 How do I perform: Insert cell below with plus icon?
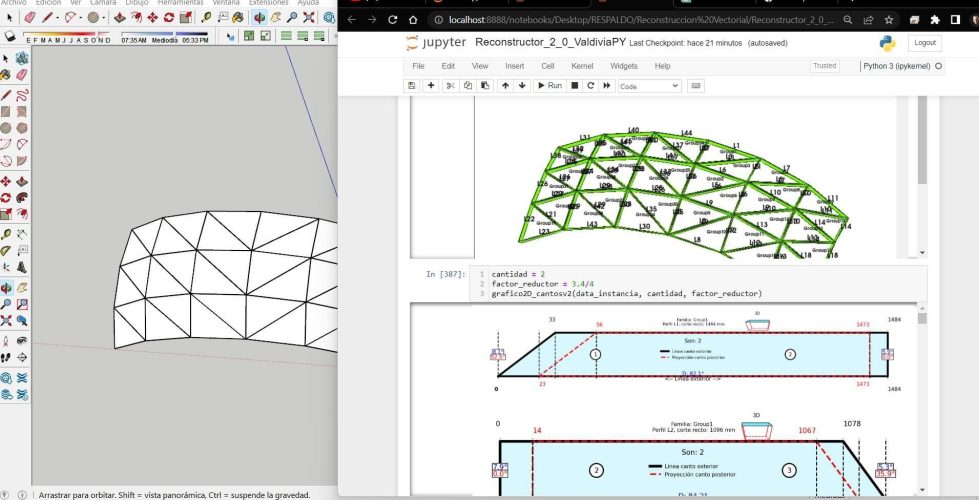(x=431, y=86)
